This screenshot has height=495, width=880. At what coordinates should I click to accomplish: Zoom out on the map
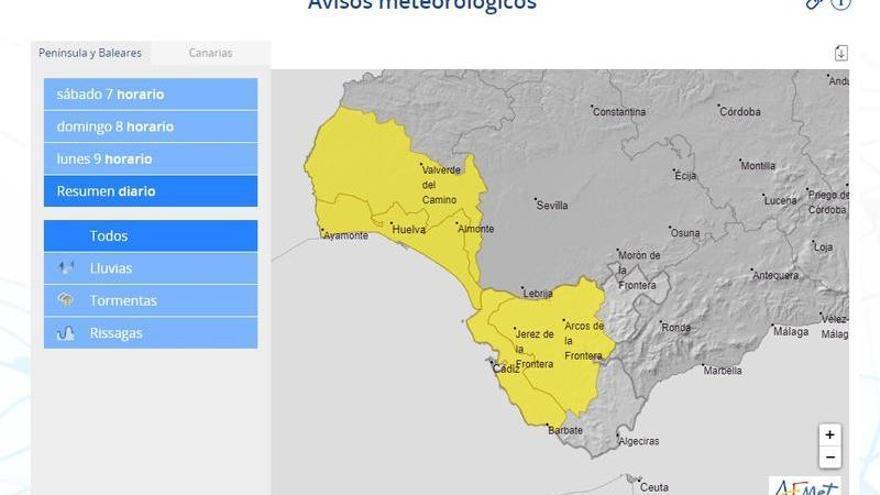pyautogui.click(x=829, y=457)
